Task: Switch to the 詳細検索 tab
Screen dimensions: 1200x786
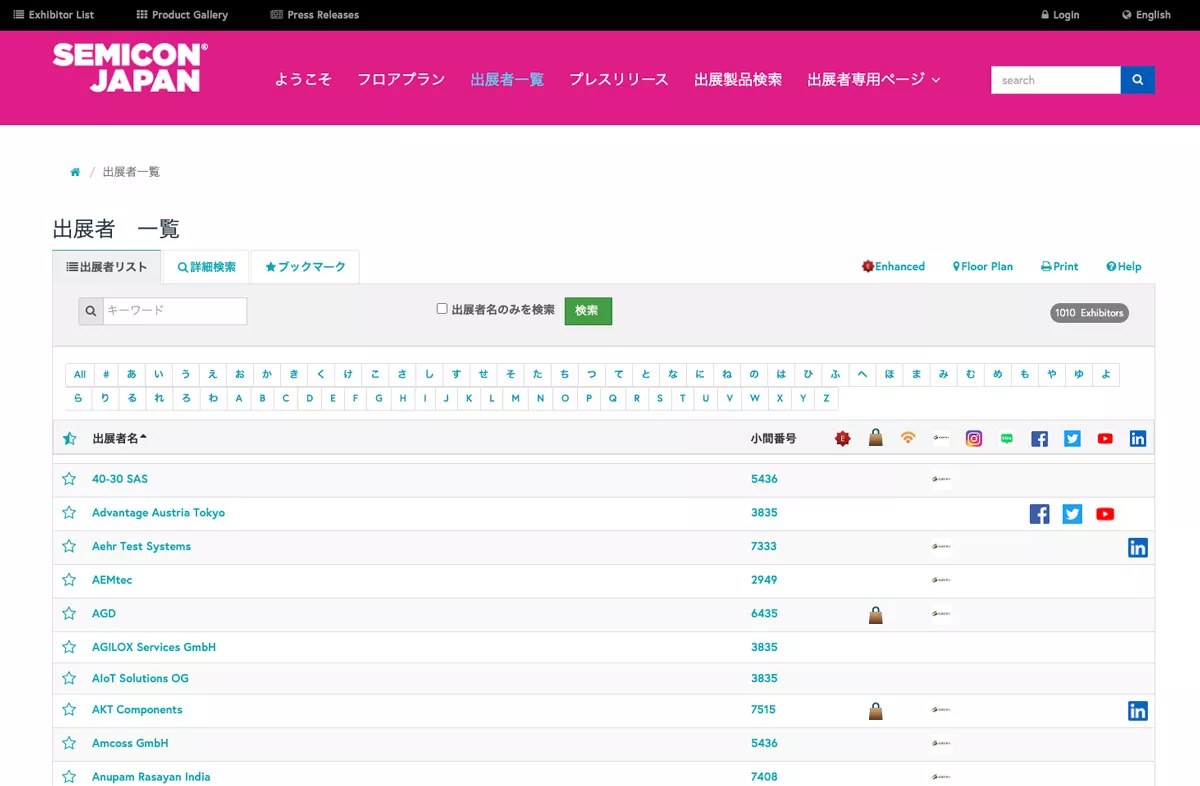Action: (x=206, y=267)
